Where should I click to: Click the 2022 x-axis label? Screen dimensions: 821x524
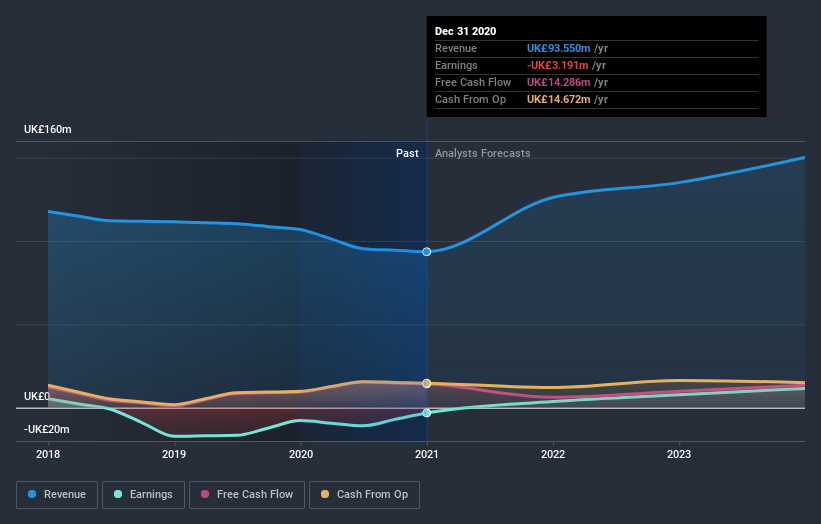[x=553, y=454]
